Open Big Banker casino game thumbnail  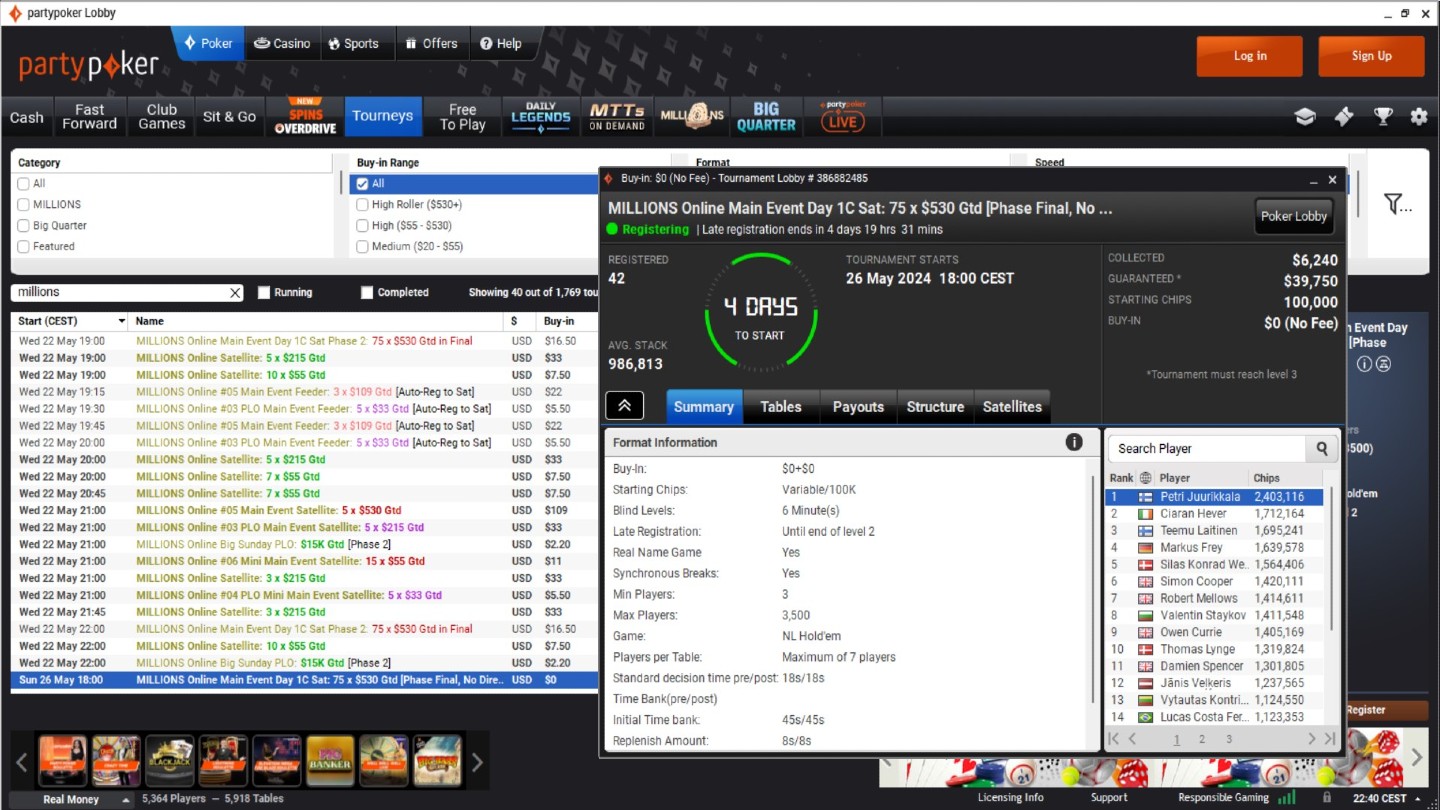[x=330, y=761]
